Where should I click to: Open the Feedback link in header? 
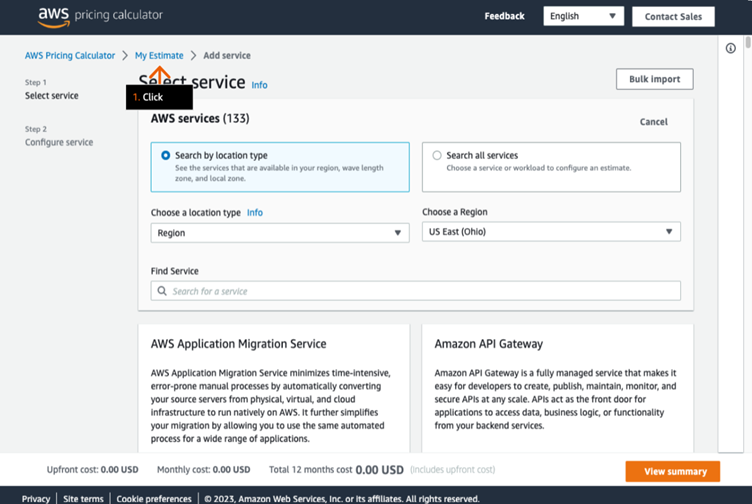point(504,16)
